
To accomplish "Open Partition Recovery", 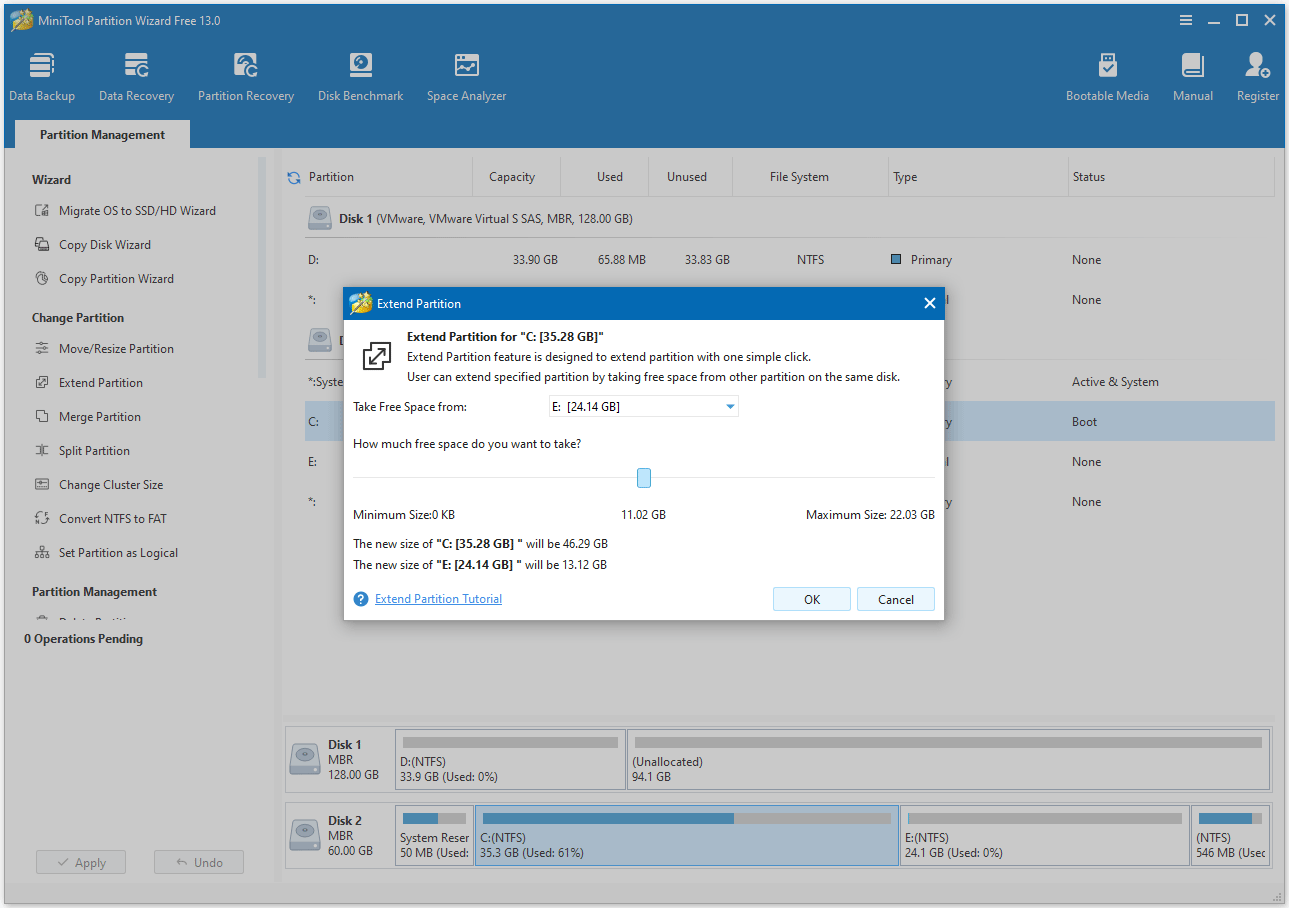I will [246, 75].
